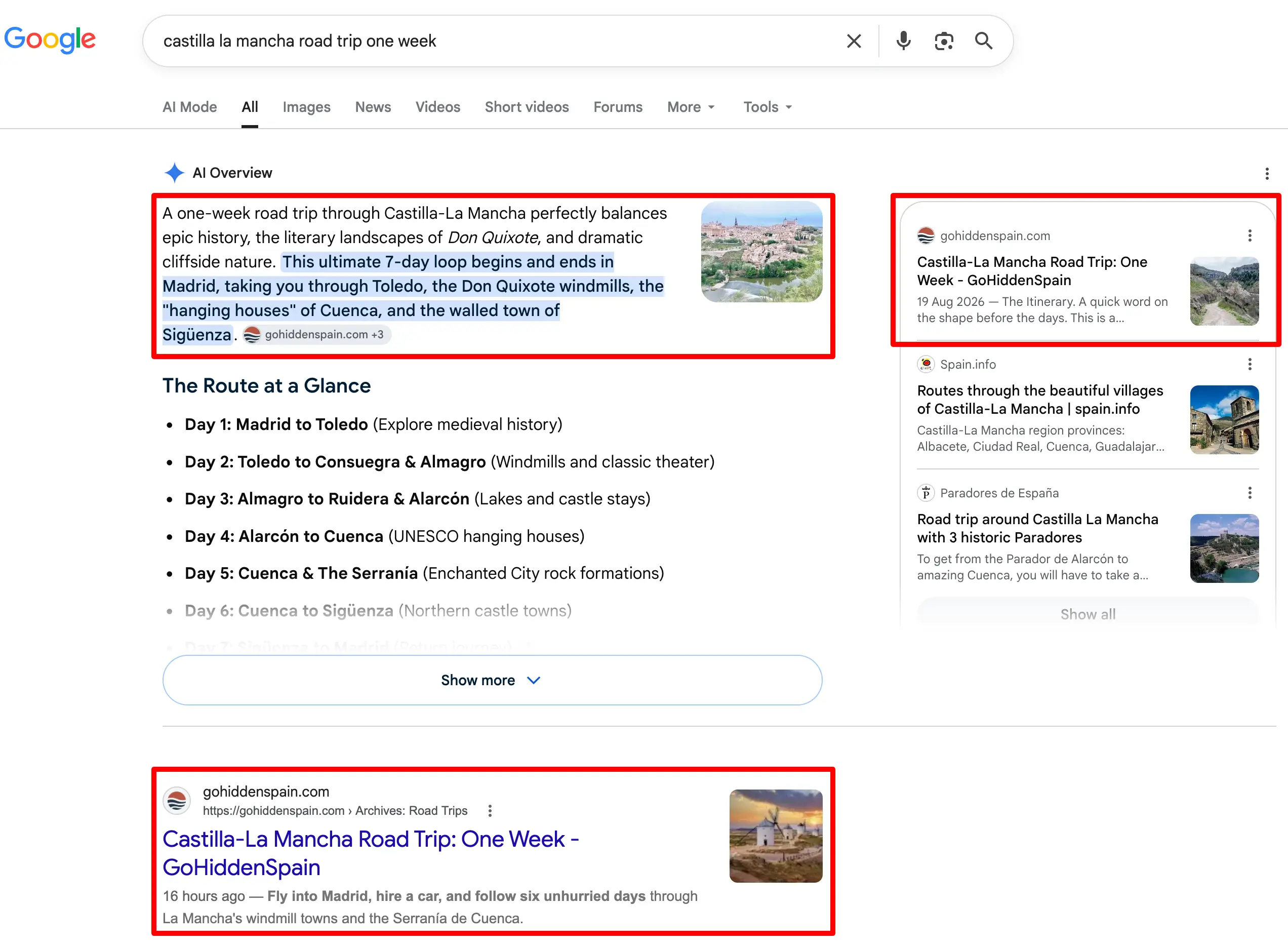The height and width of the screenshot is (946, 1288).
Task: Open windmill thumbnail in organic result
Action: (x=776, y=836)
